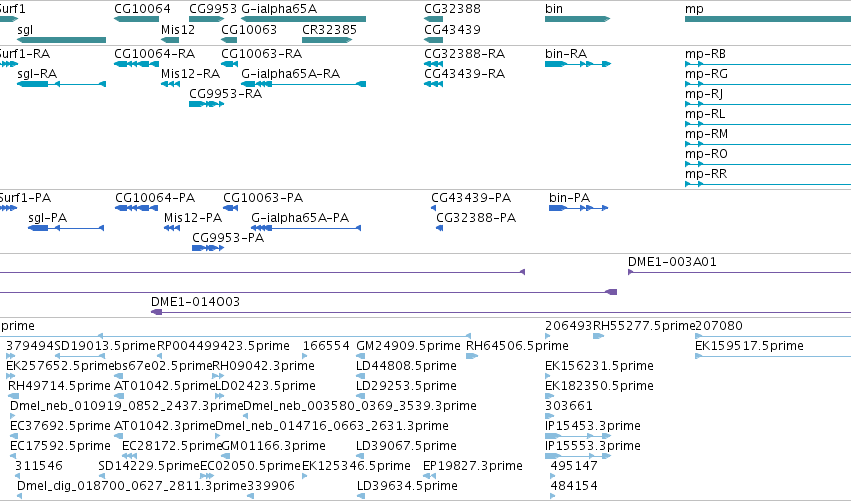Select the CG43439 gene label
The width and height of the screenshot is (851, 501).
tap(452, 29)
